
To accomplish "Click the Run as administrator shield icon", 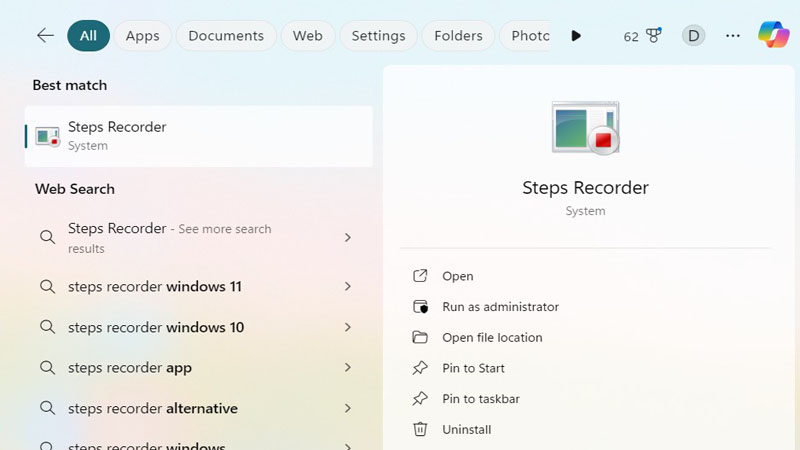I will point(420,307).
